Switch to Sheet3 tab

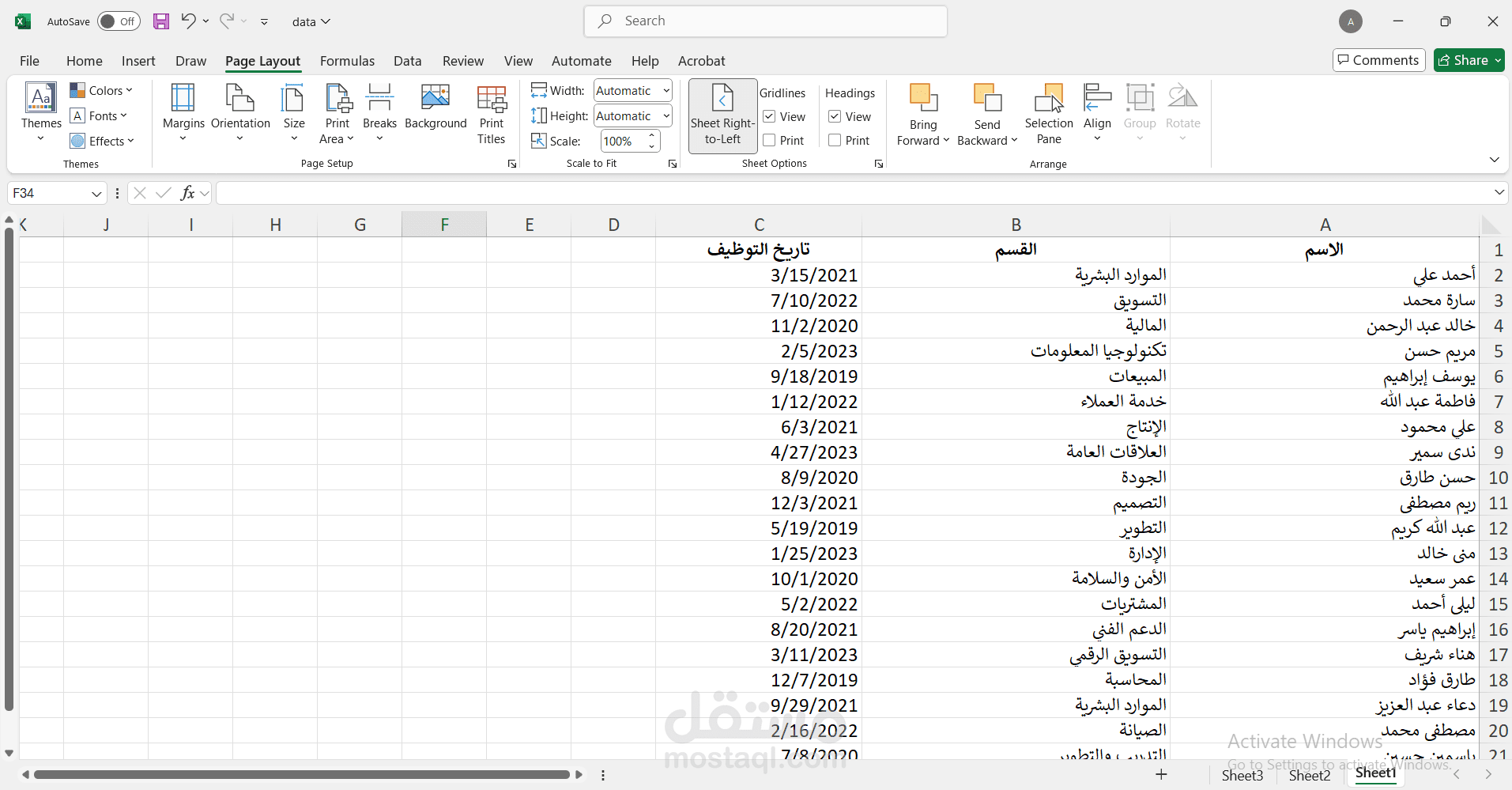pos(1242,776)
